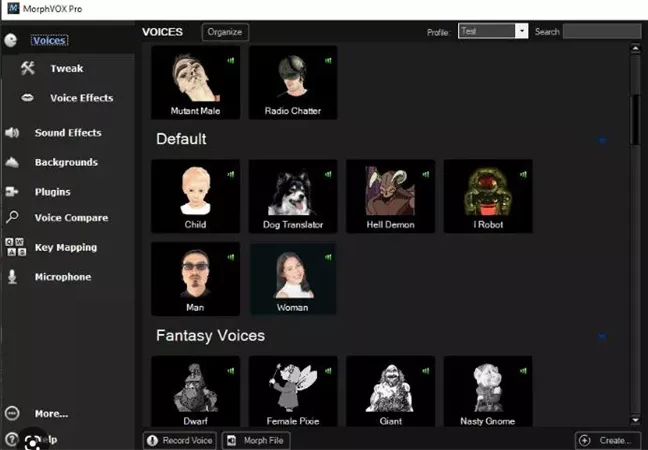Viewport: 648px width, 450px height.
Task: Select the Hell Demon voice thumbnail
Action: (x=391, y=196)
